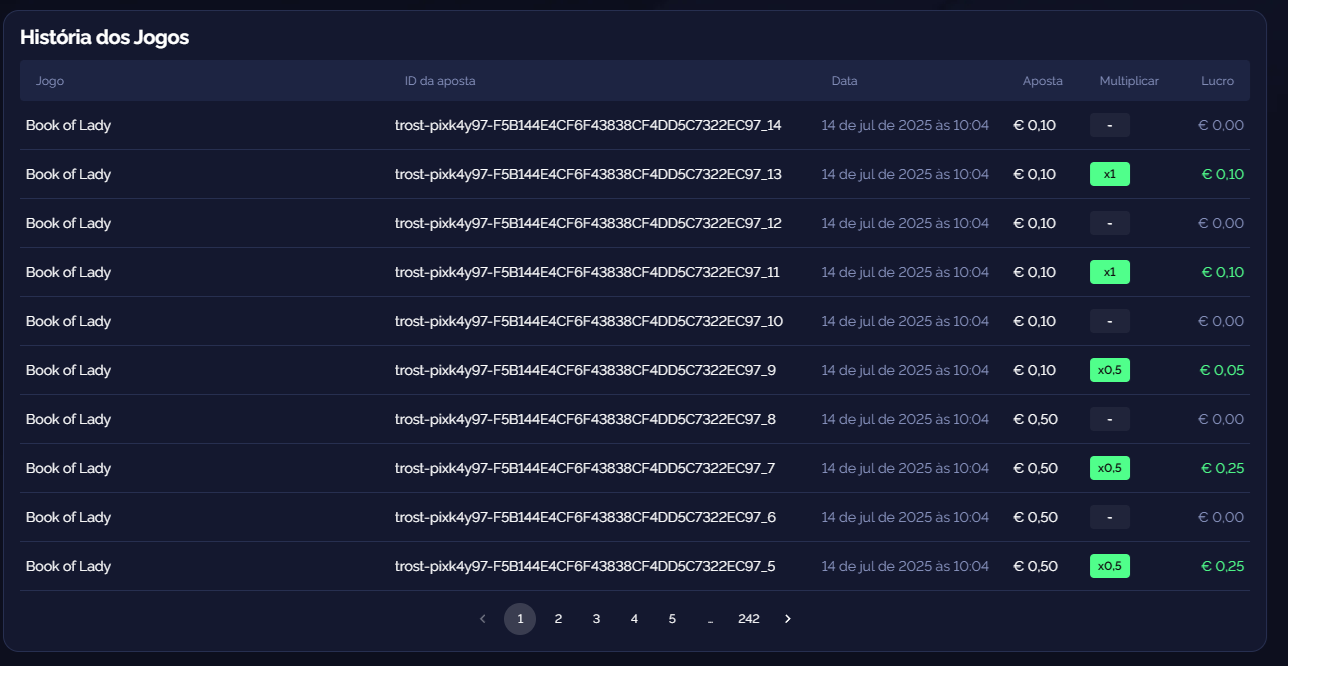Click Book of Lady in row EC97_7

68,468
